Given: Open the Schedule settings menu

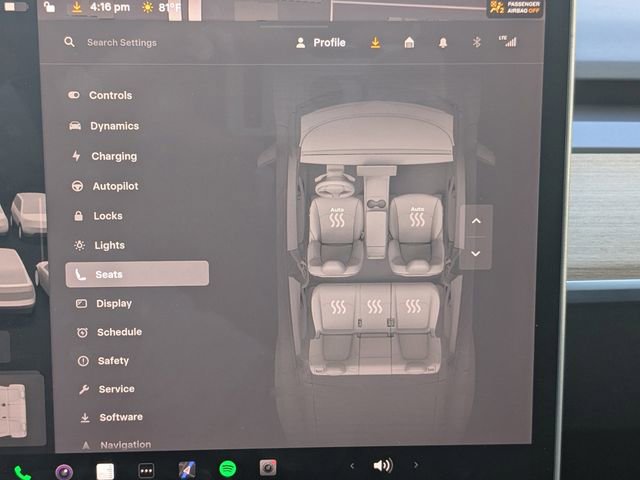Looking at the screenshot, I should tap(109, 332).
